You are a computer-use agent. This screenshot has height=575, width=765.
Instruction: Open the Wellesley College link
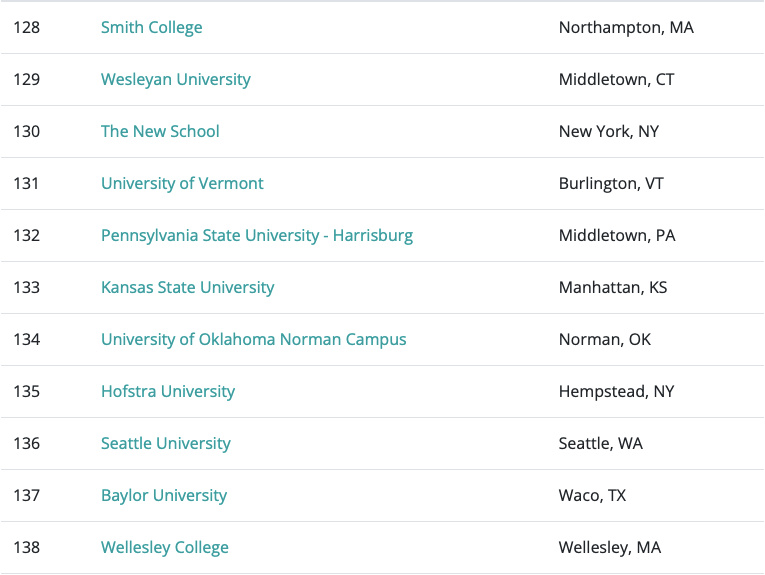point(164,548)
